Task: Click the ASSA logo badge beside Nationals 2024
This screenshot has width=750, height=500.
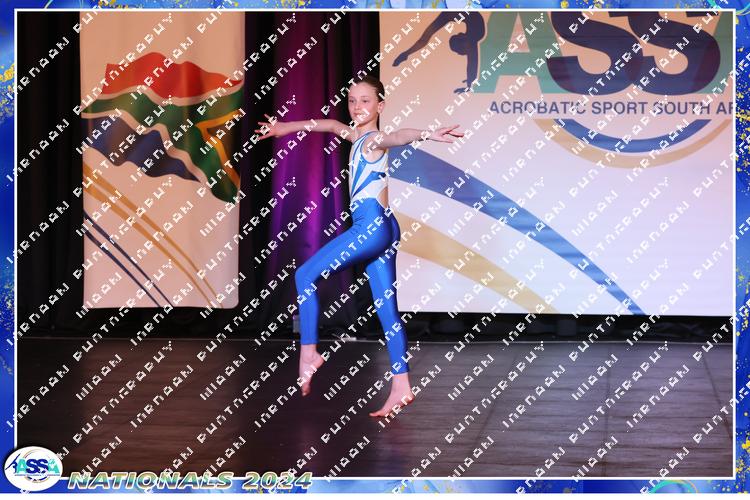Action: [33, 469]
